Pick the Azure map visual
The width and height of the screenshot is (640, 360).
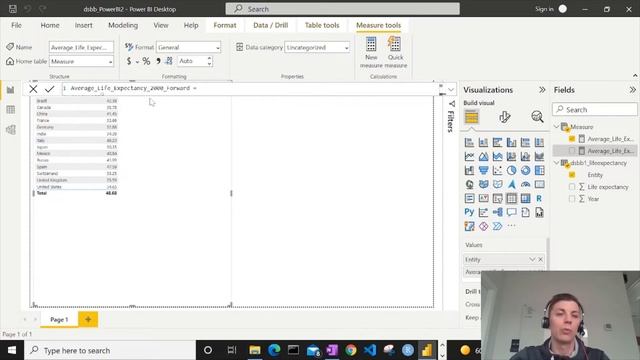tap(511, 184)
